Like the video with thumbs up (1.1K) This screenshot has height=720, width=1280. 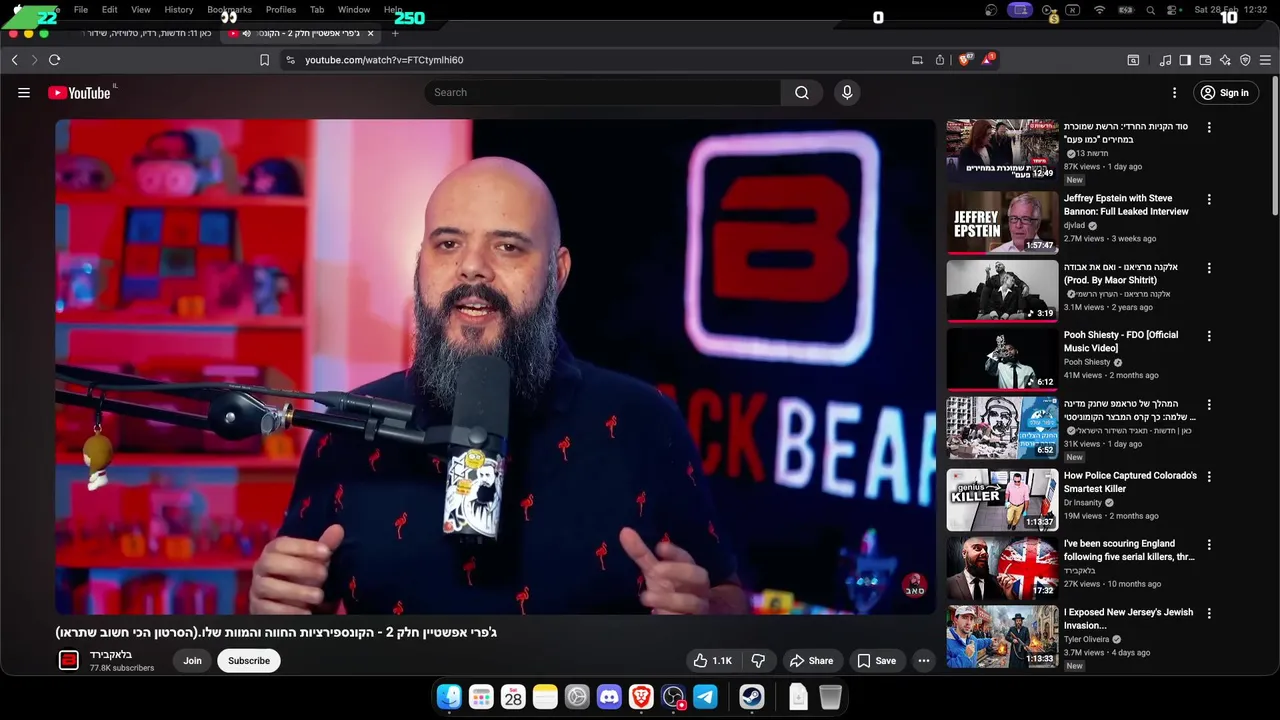click(713, 661)
